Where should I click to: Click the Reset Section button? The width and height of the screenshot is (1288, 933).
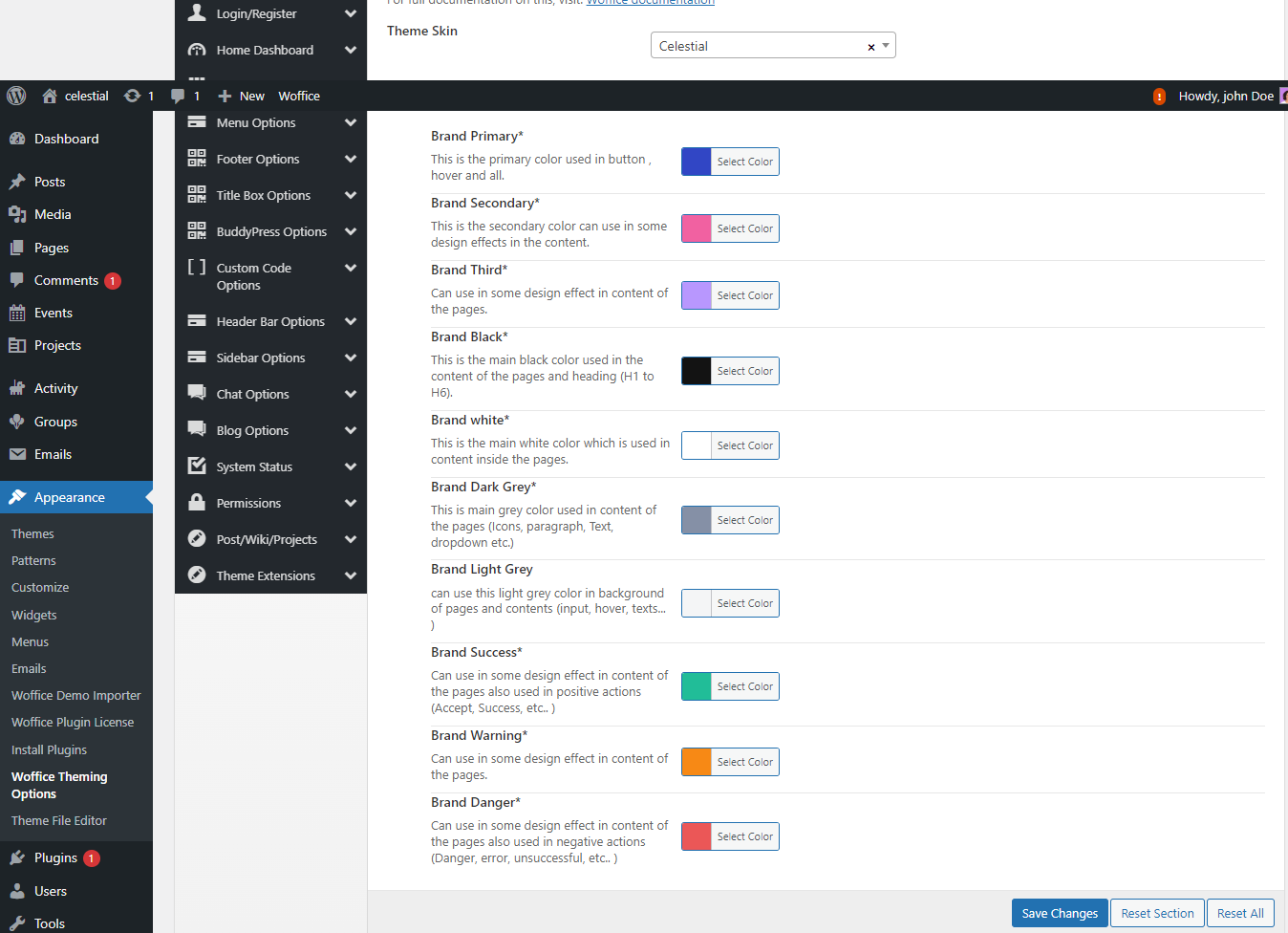click(x=1157, y=913)
